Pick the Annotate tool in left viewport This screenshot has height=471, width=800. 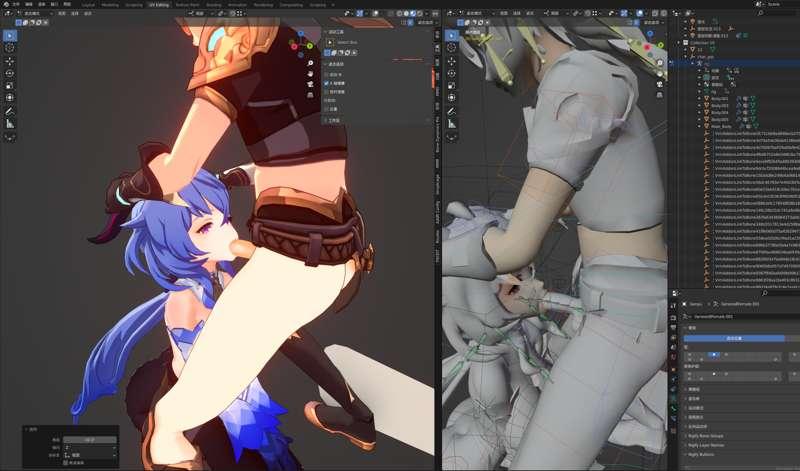[10, 111]
